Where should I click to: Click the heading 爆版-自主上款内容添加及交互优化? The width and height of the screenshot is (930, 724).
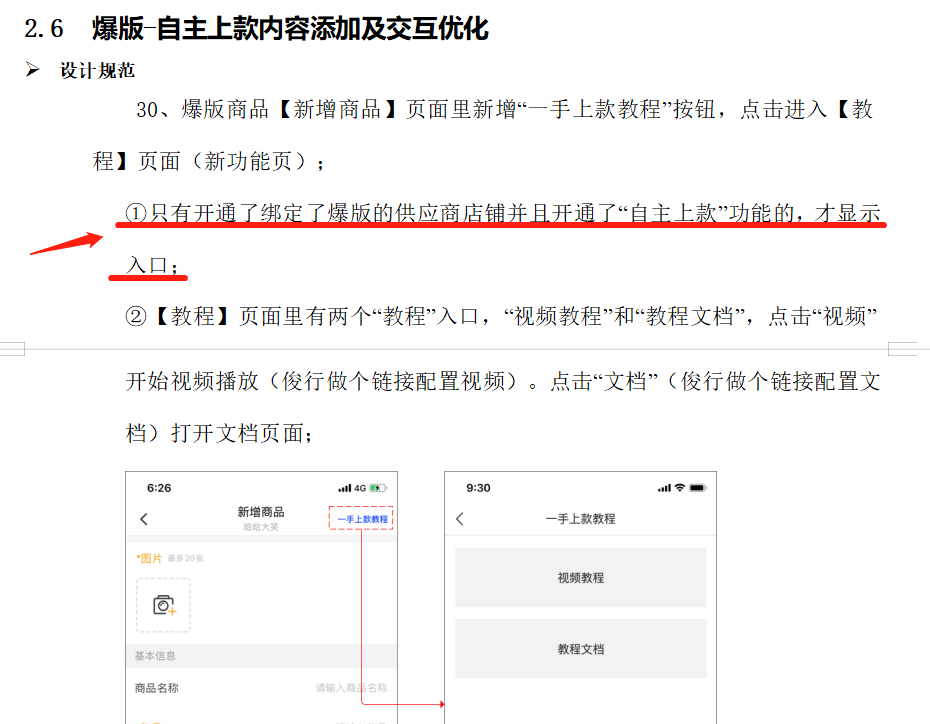point(290,28)
